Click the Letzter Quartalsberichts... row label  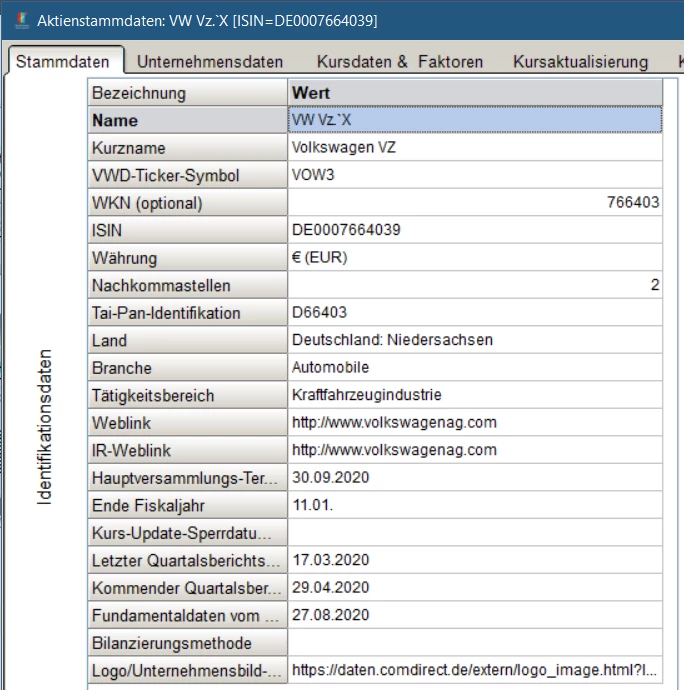[188, 560]
